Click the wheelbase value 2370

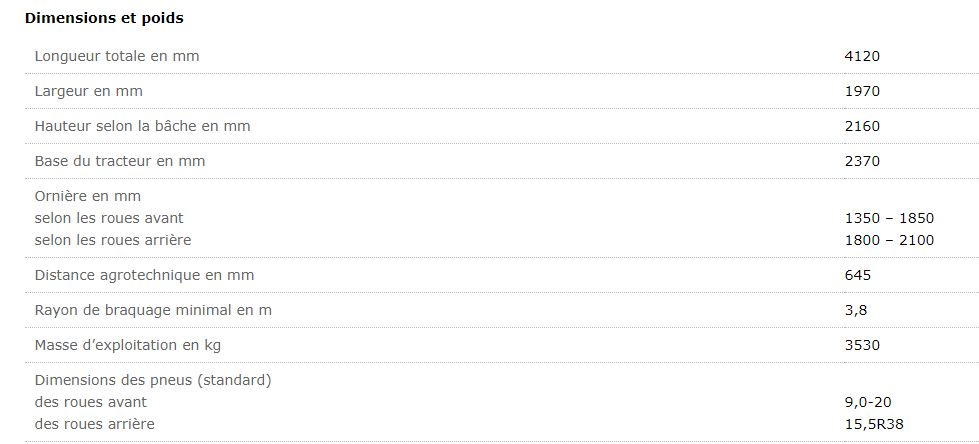[x=862, y=161]
